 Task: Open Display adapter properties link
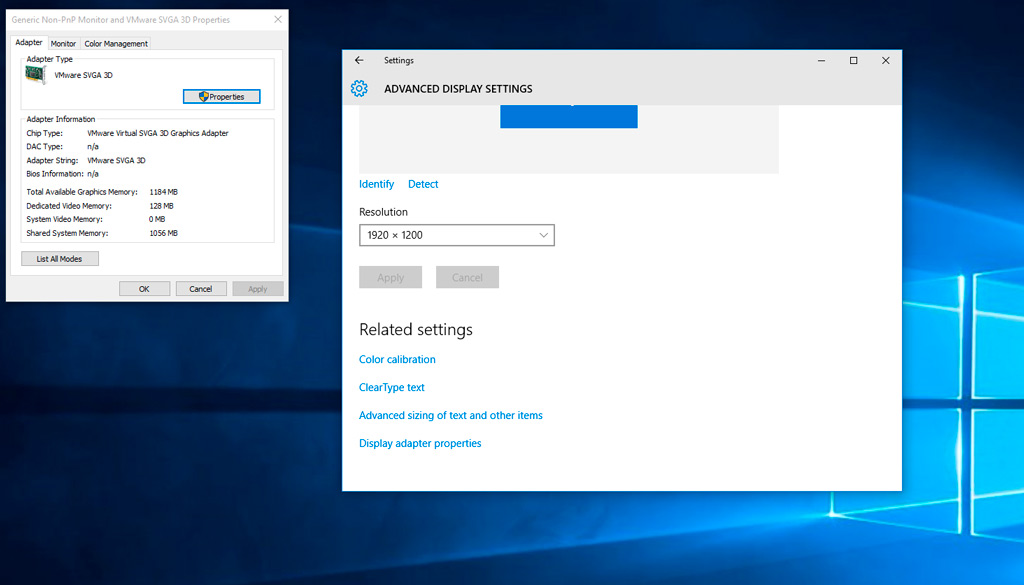[x=420, y=443]
